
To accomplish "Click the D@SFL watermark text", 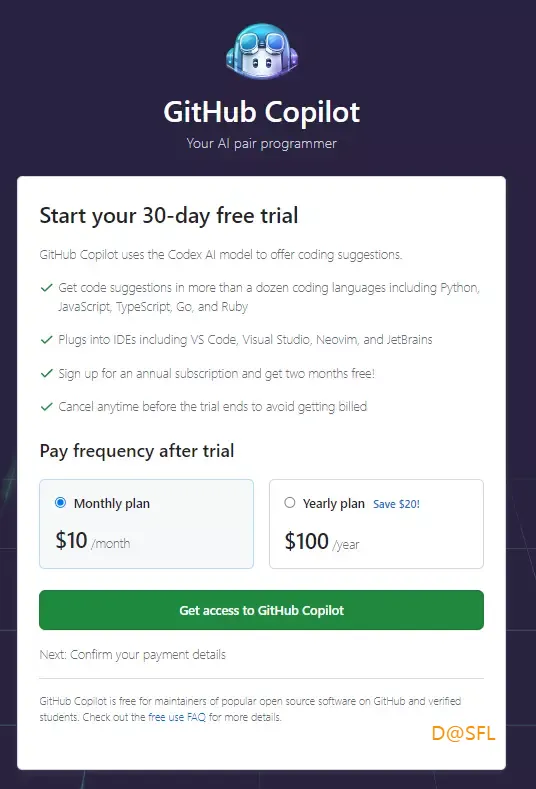I will [464, 734].
